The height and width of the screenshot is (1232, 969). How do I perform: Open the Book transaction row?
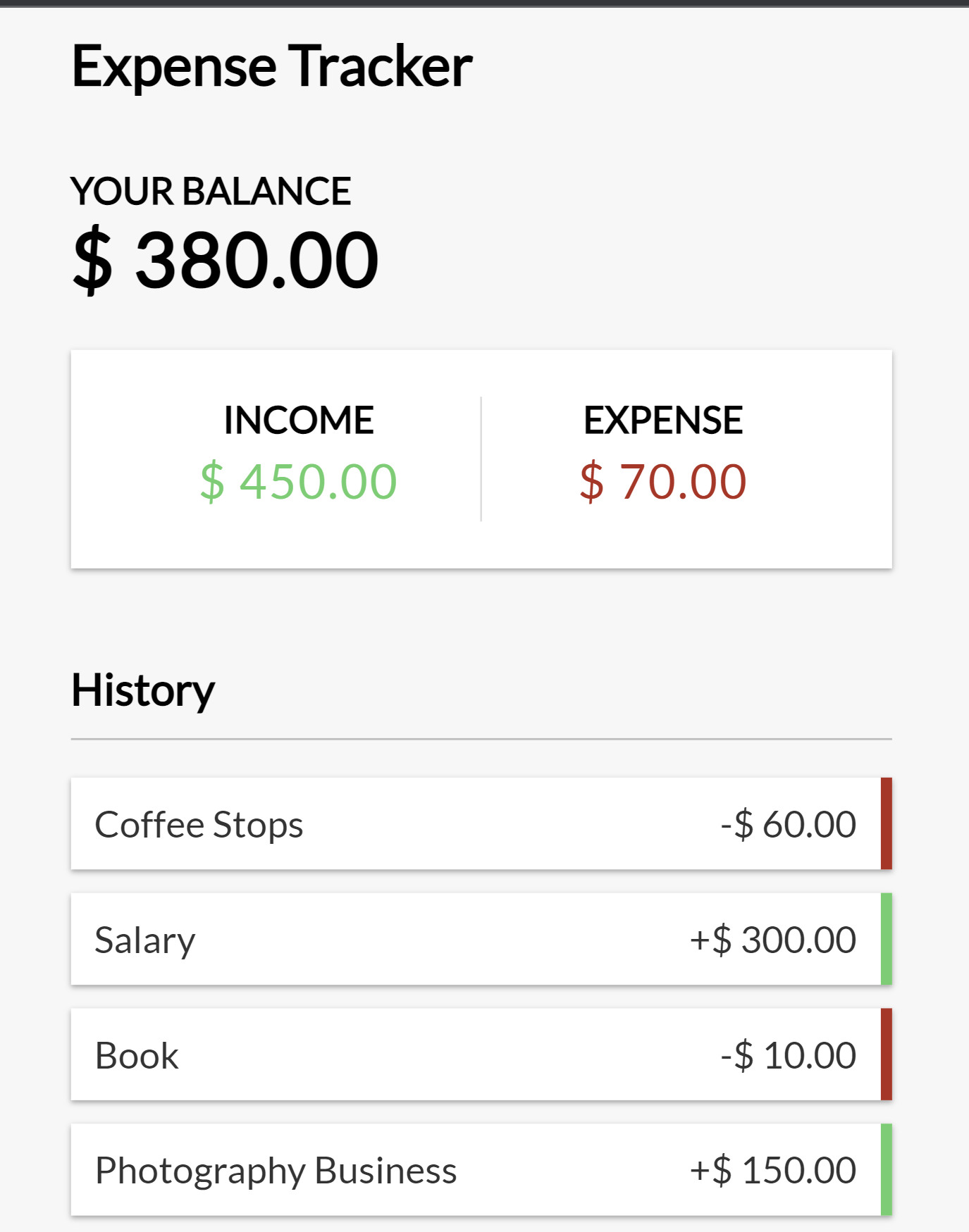[481, 1054]
